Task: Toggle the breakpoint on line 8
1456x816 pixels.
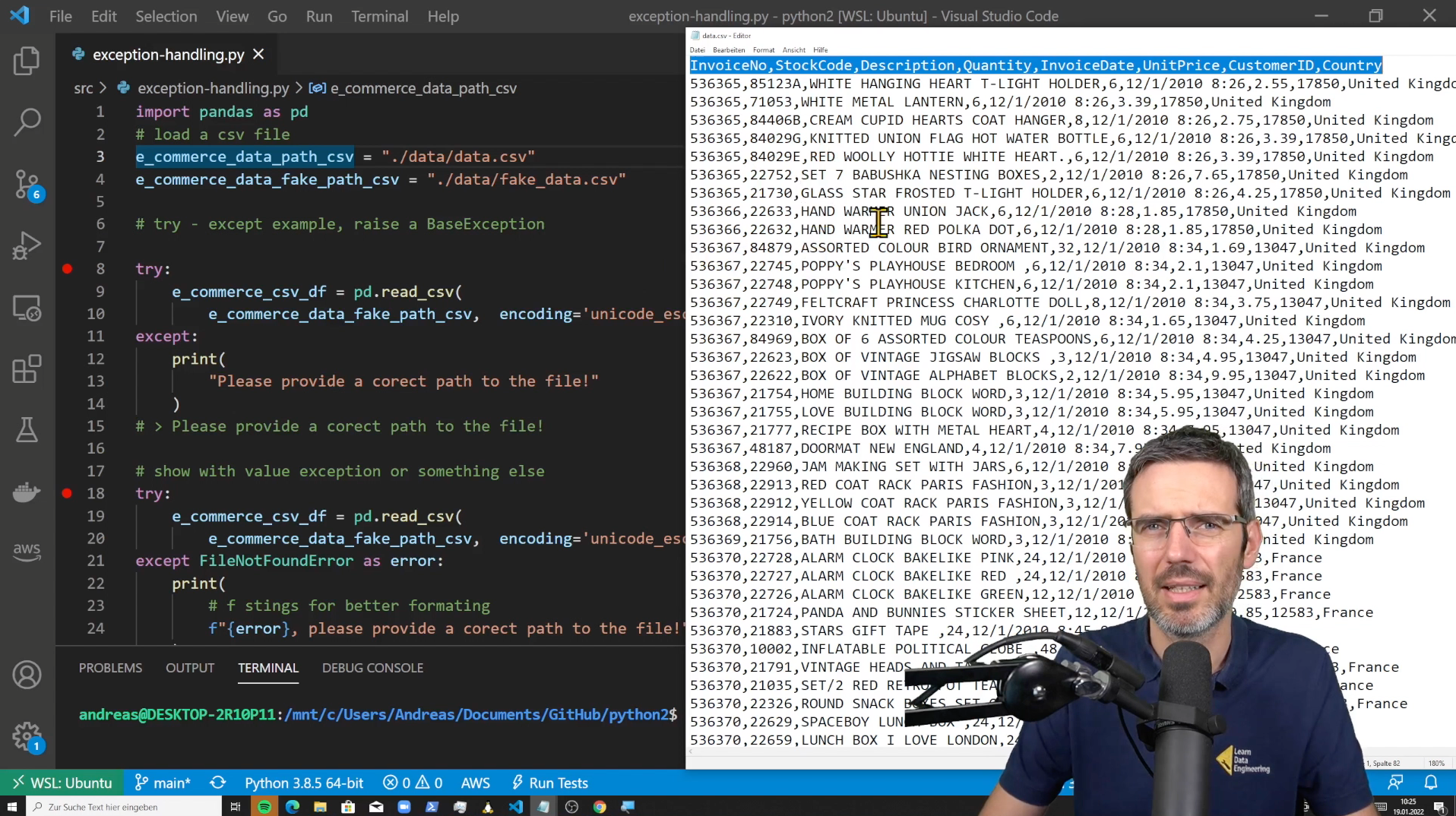Action: 67,268
